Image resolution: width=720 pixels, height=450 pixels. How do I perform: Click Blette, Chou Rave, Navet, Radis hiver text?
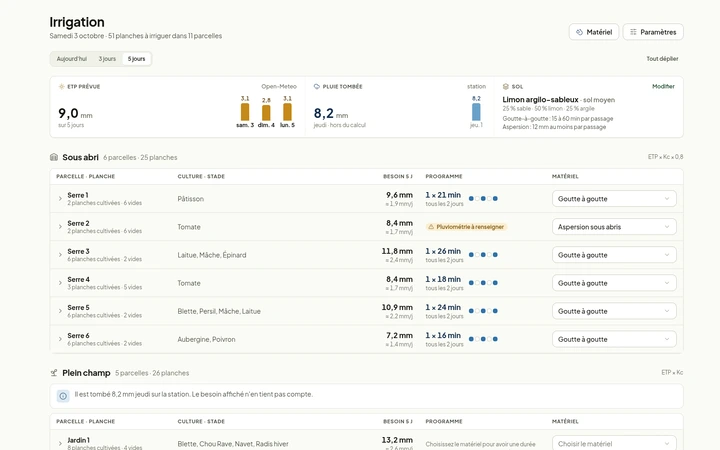tap(233, 444)
